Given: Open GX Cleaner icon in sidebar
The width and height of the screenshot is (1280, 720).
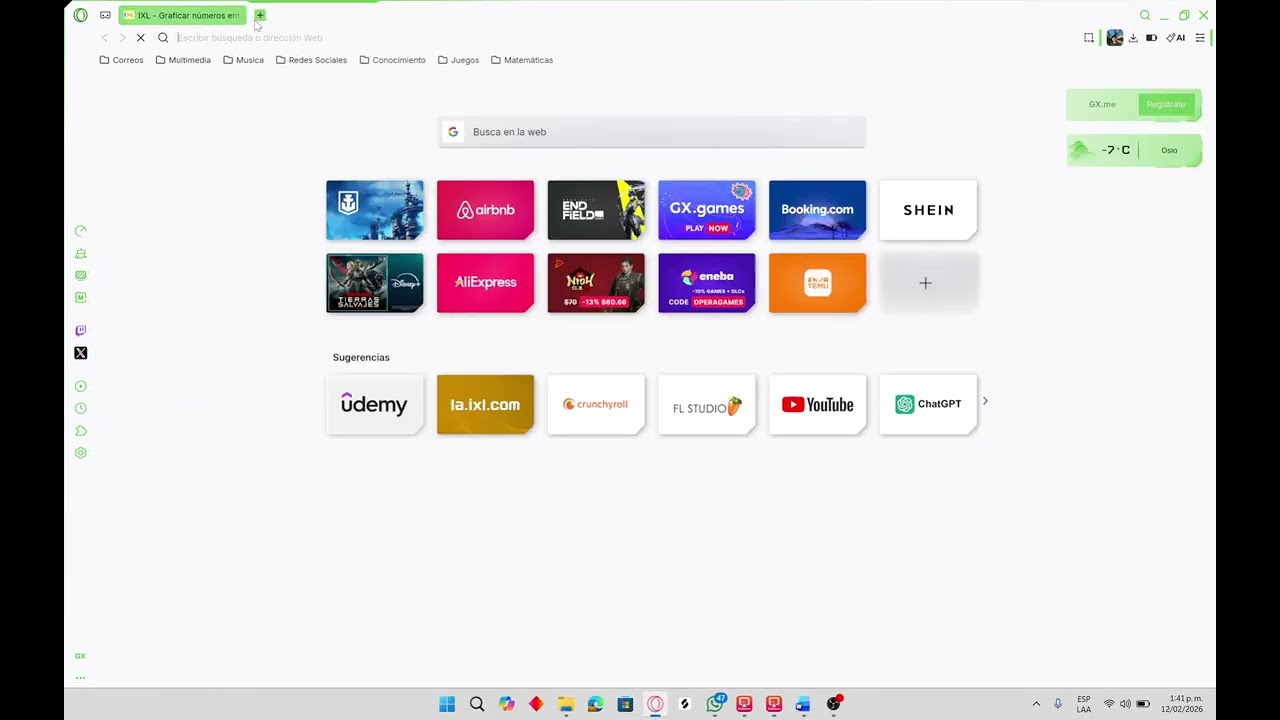Looking at the screenshot, I should [x=81, y=253].
